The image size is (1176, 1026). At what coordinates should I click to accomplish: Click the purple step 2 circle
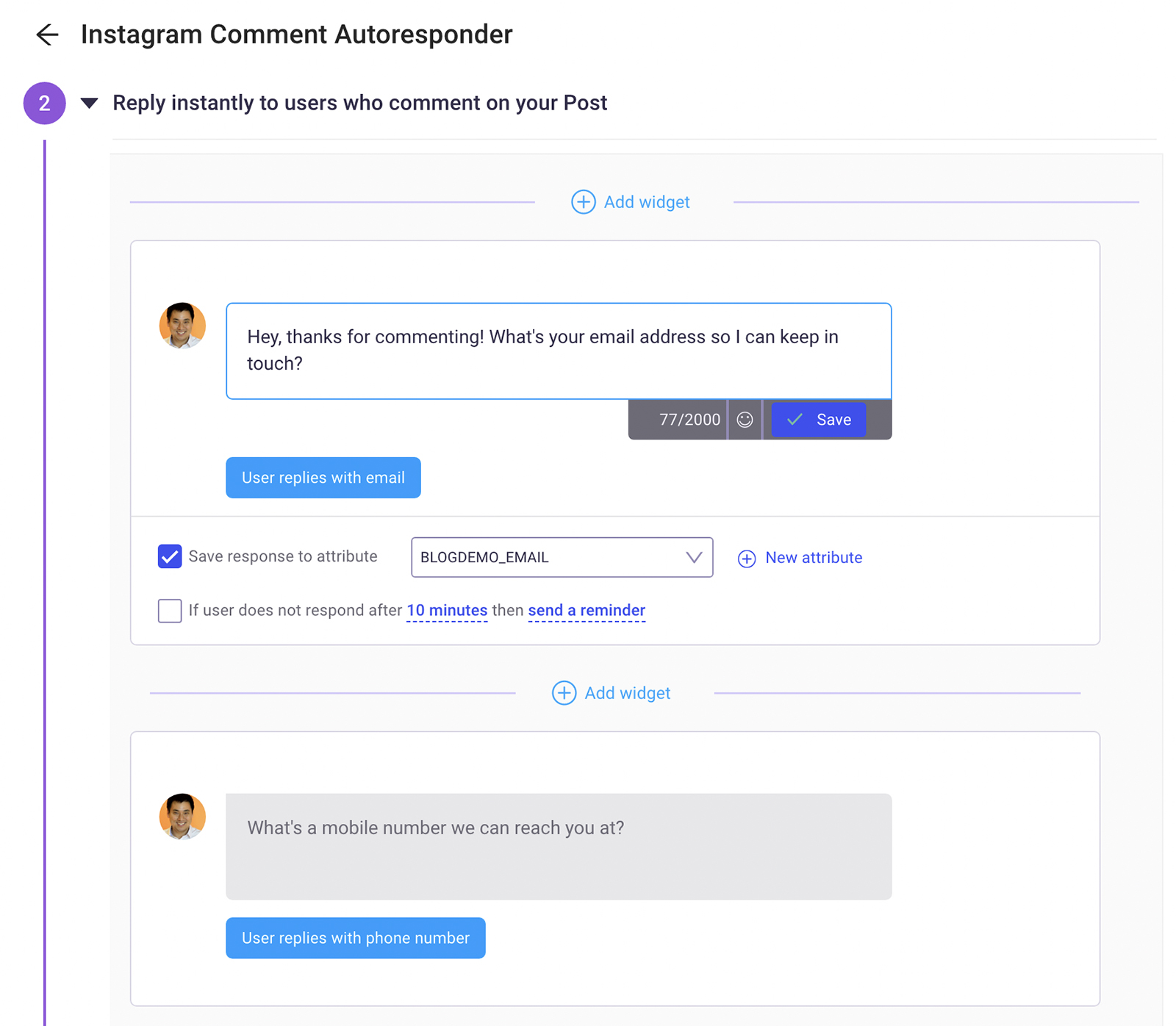point(45,103)
